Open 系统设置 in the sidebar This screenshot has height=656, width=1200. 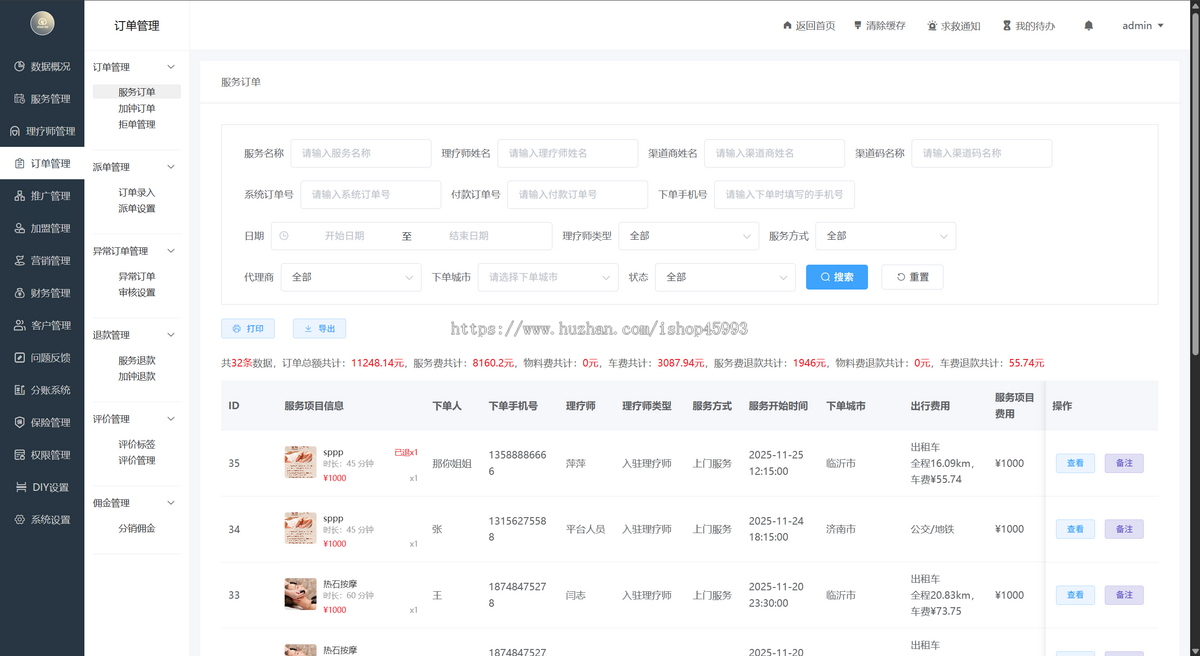tap(42, 520)
